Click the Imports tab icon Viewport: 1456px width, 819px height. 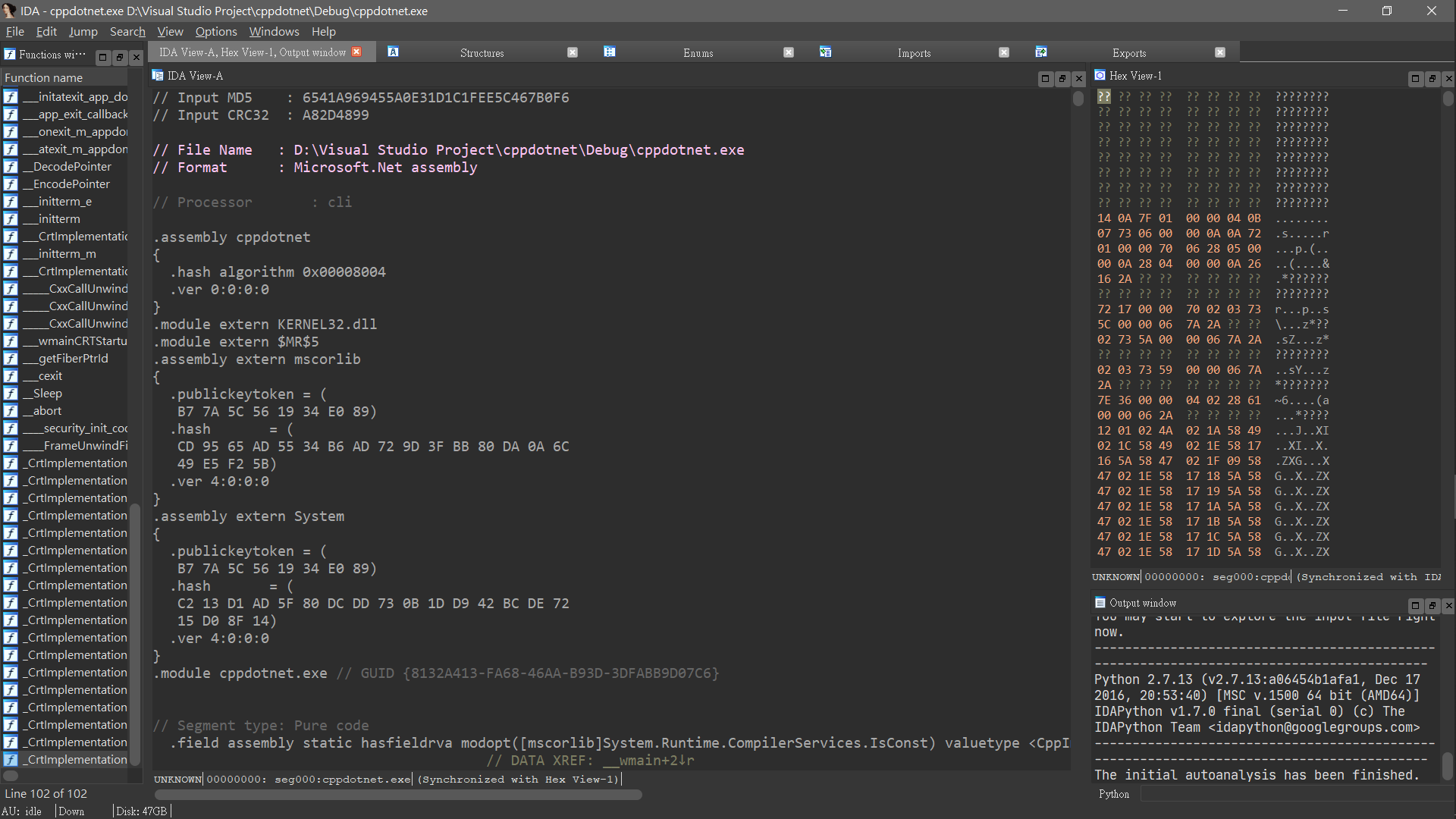(825, 52)
